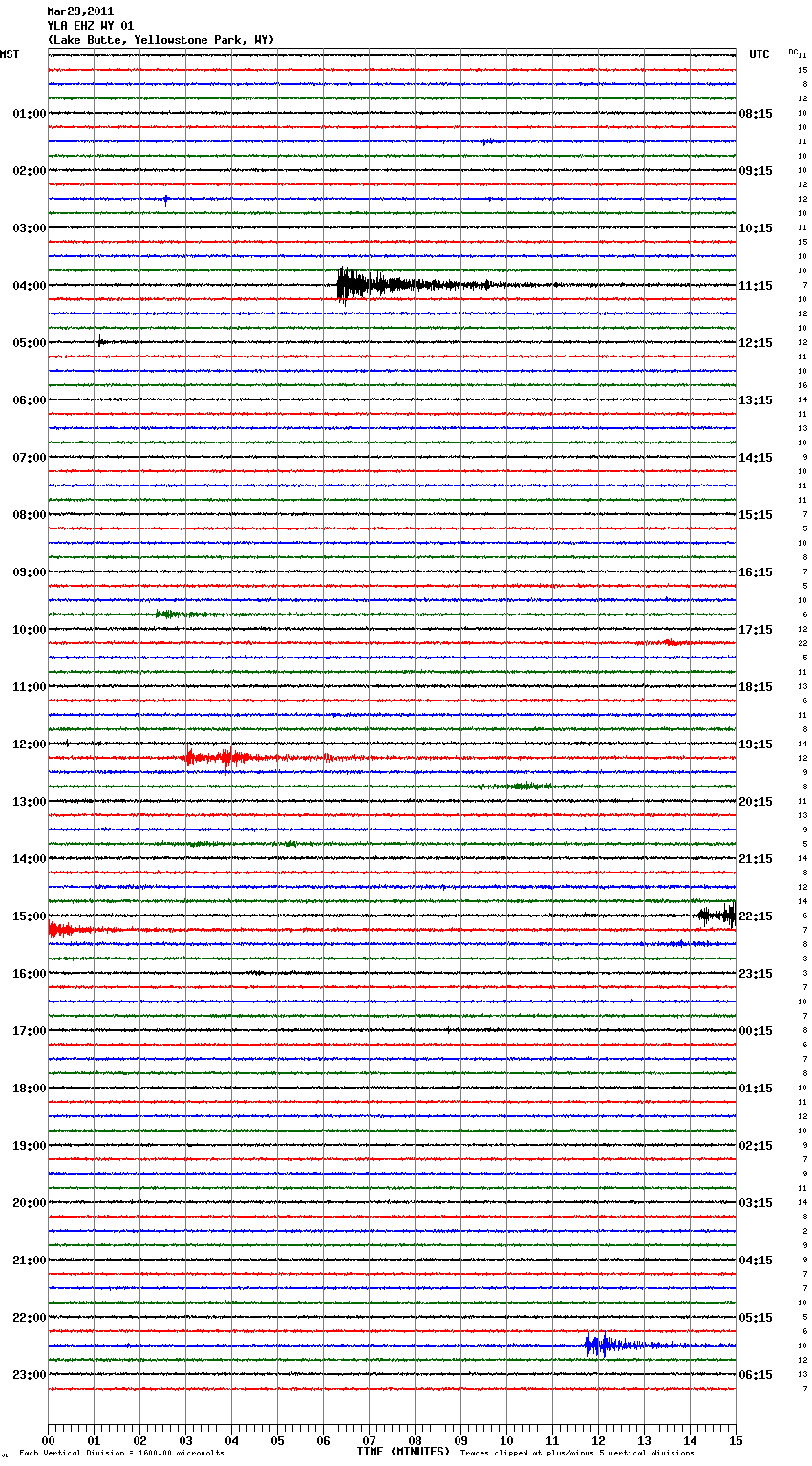Select the station code YLA EHZ WY 01

(91, 26)
